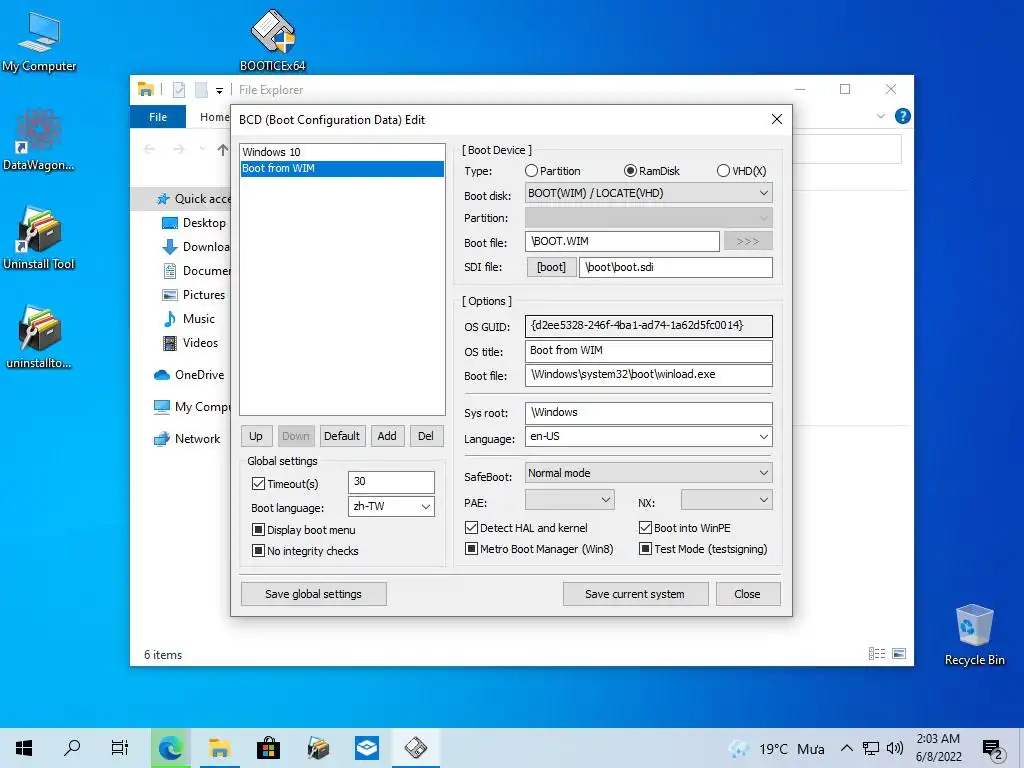Screen dimensions: 1024x768
Task: Open the File tab in File Explorer
Action: click(x=158, y=117)
